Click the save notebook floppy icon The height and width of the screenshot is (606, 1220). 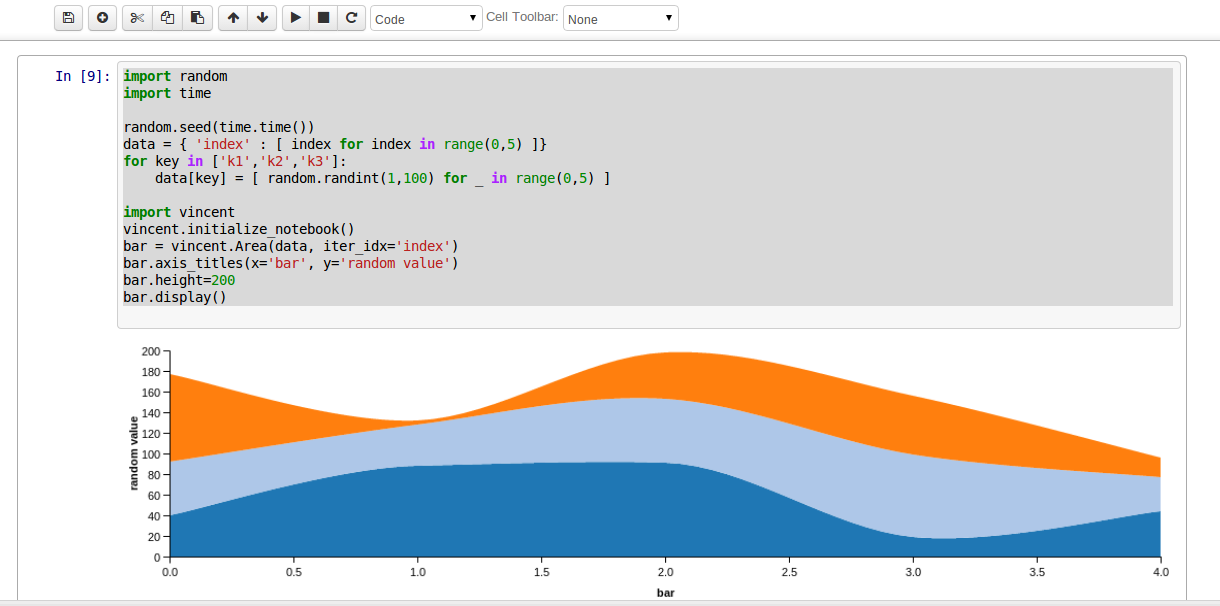pyautogui.click(x=68, y=18)
